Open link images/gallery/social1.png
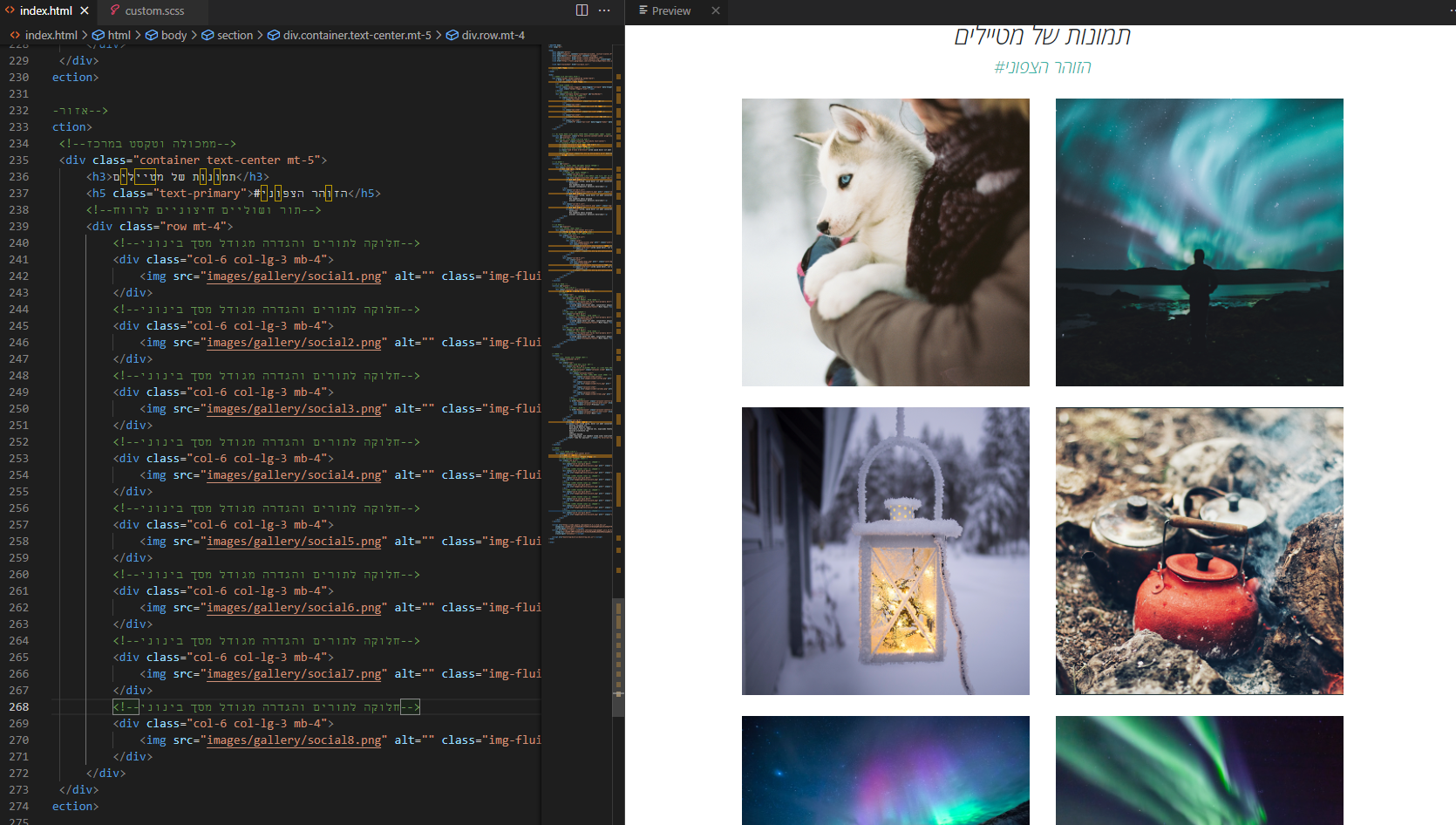 294,276
